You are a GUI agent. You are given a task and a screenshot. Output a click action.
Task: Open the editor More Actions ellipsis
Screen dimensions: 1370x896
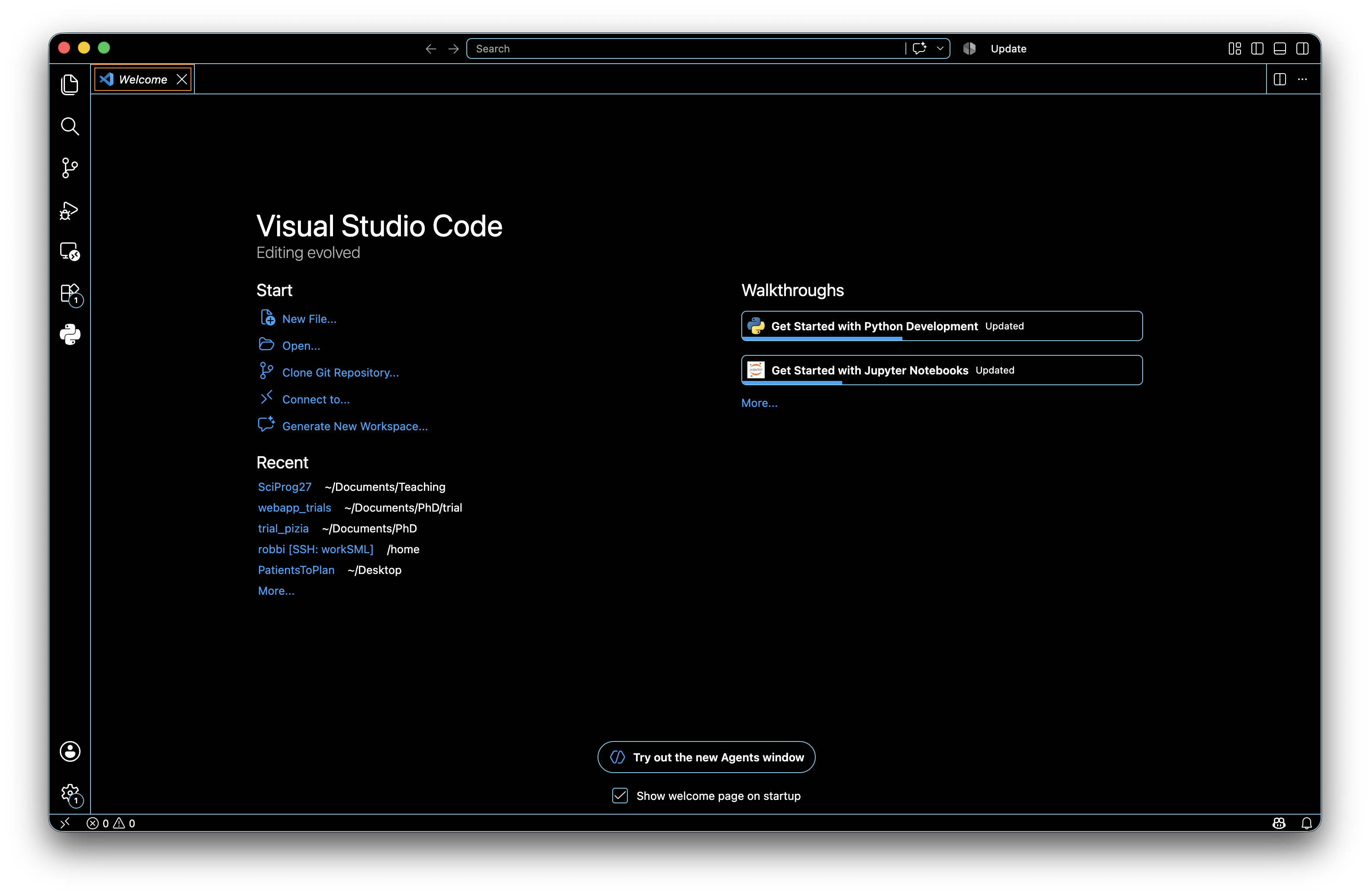click(1302, 79)
